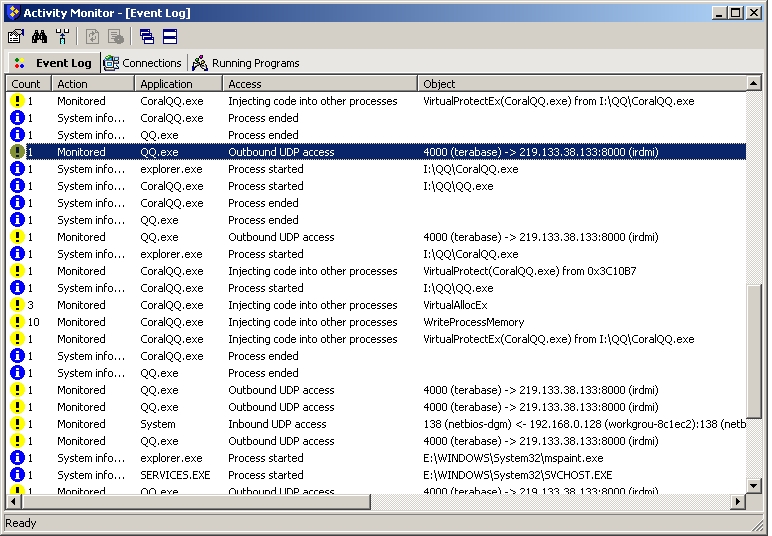The image size is (772, 536).
Task: Click the Connections tab computer icon
Action: [x=111, y=63]
